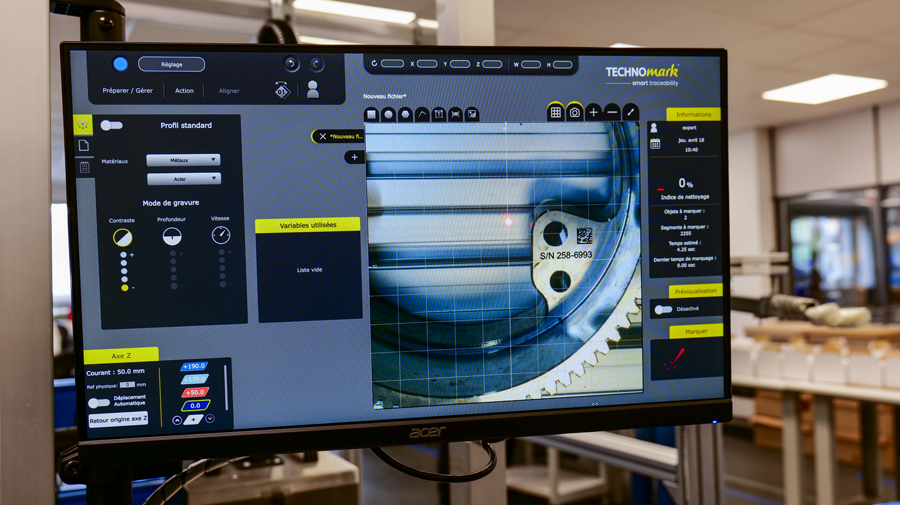This screenshot has width=900, height=505.
Task: Set Contraste to the lowest level dot
Action: [x=124, y=288]
